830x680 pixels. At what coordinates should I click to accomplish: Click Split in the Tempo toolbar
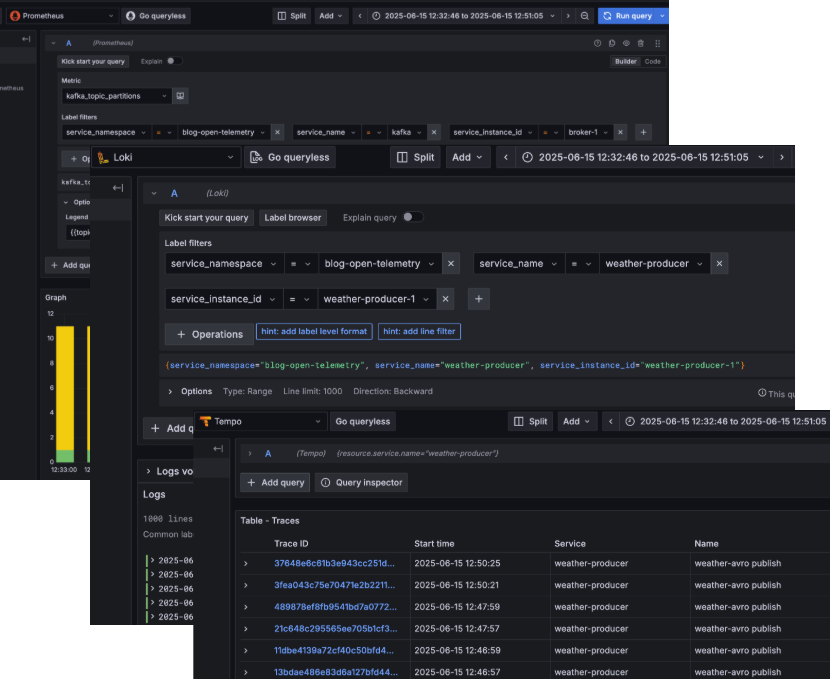pyautogui.click(x=530, y=422)
